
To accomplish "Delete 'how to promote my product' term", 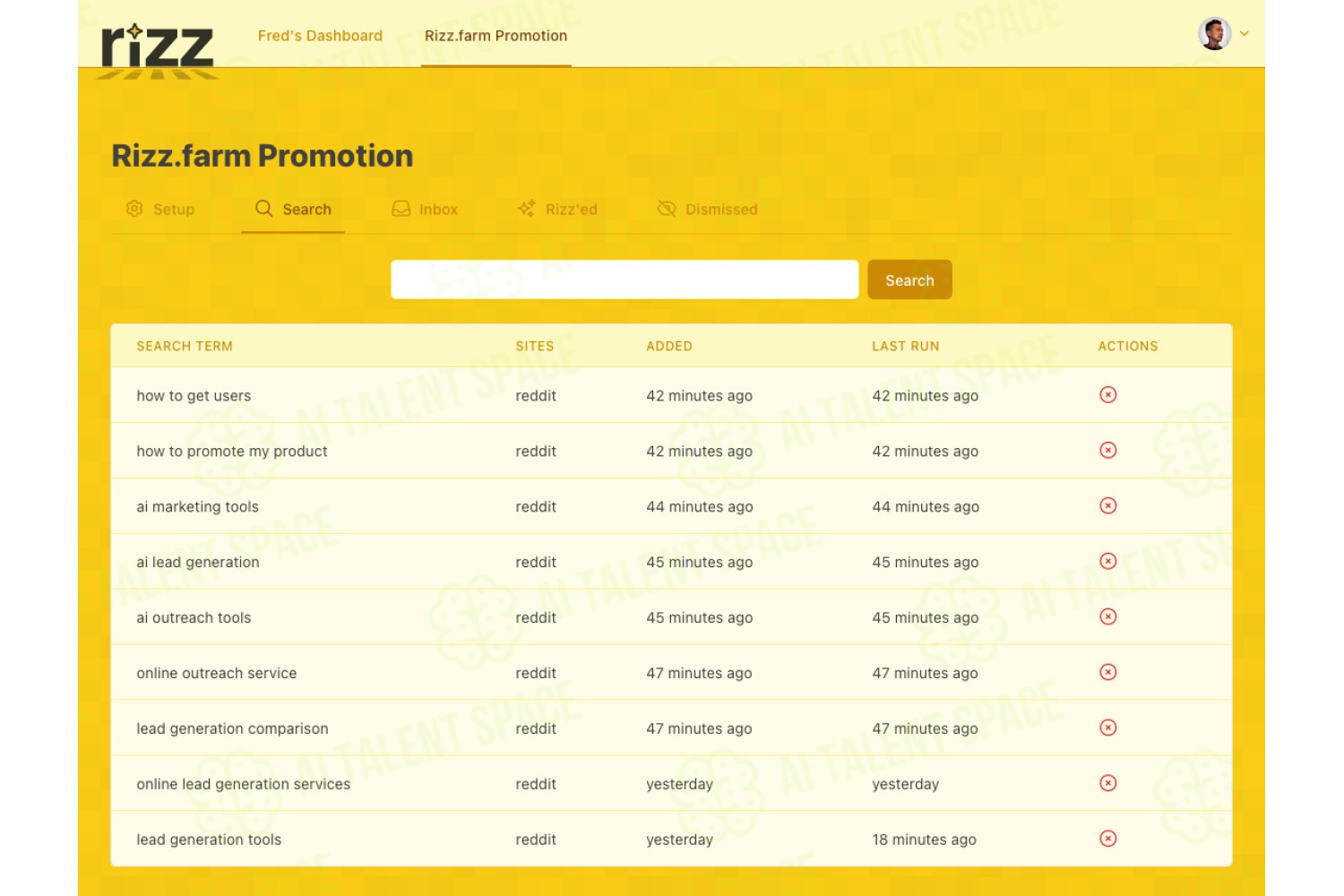I will click(1108, 451).
